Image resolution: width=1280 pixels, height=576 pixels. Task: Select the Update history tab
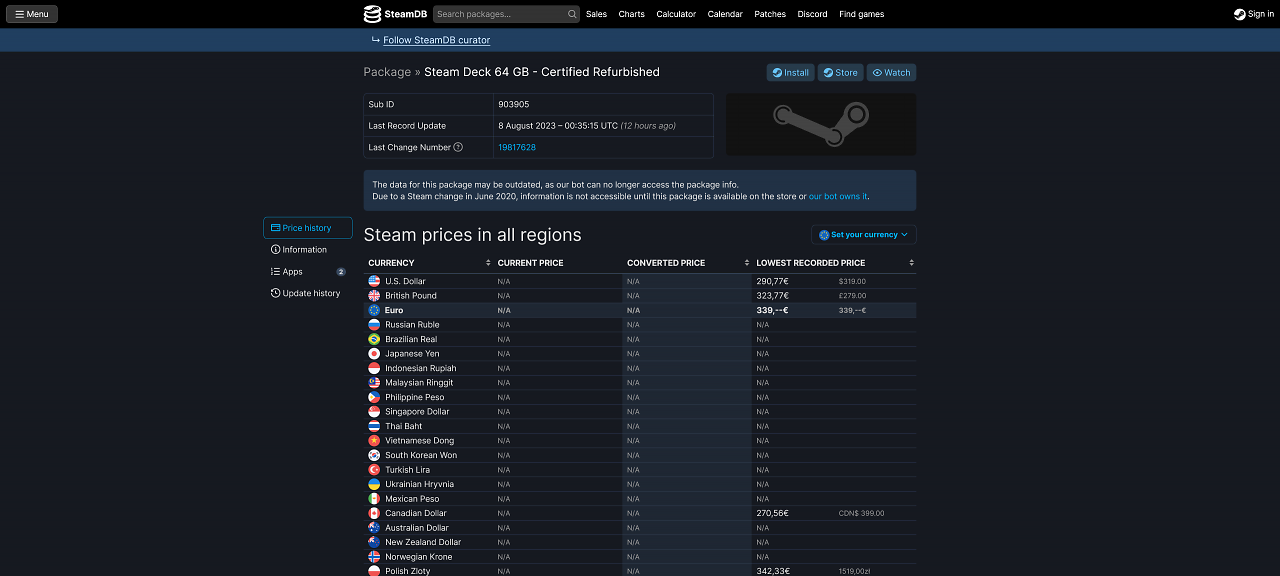(308, 293)
